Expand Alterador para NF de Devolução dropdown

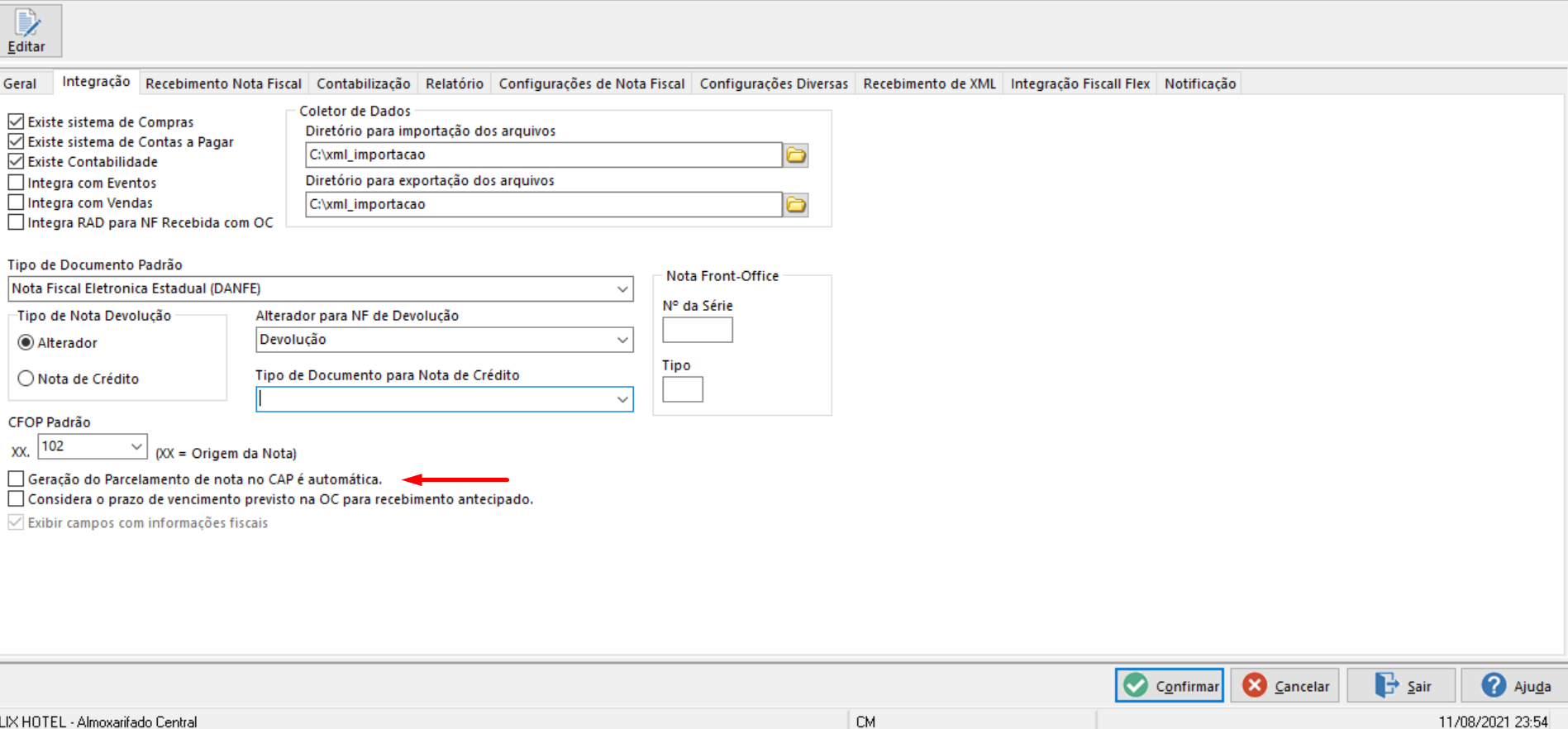(x=622, y=340)
